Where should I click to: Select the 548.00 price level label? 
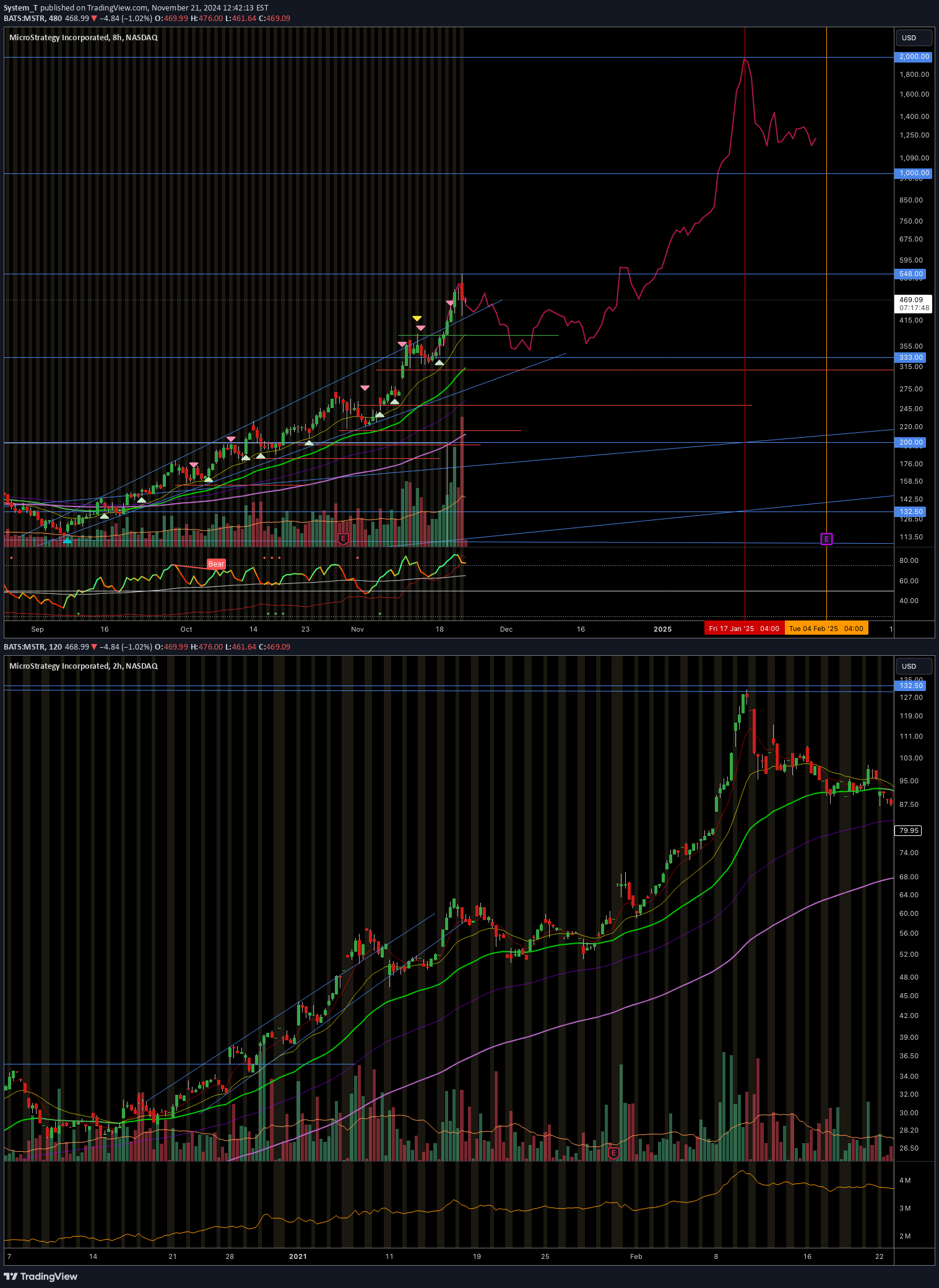[x=911, y=274]
